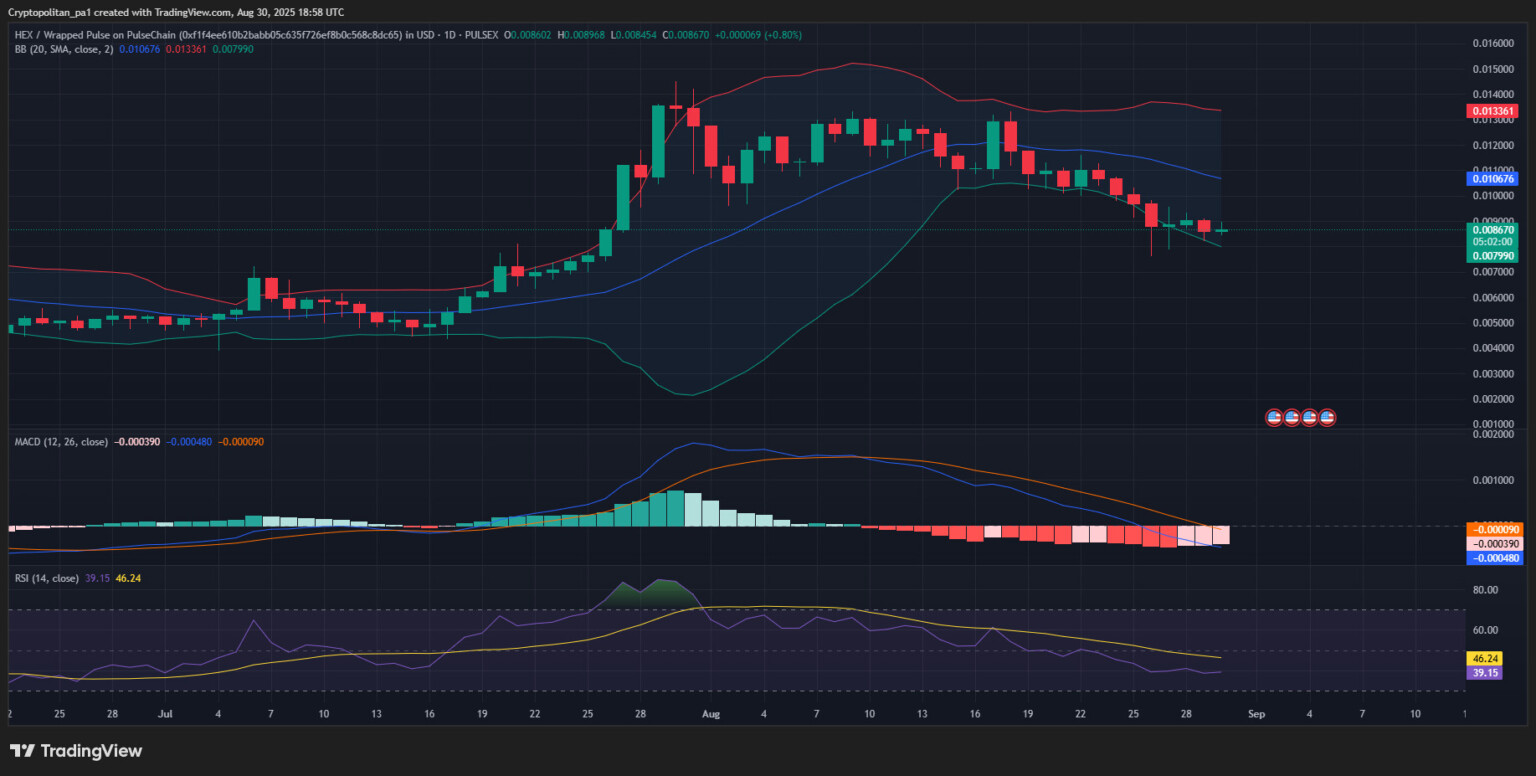Select the second US flag event marker
The image size is (1536, 776).
pos(1291,417)
